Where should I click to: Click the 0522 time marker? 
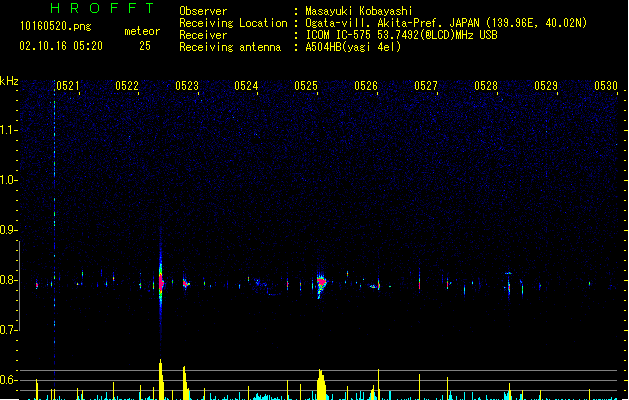[x=127, y=86]
